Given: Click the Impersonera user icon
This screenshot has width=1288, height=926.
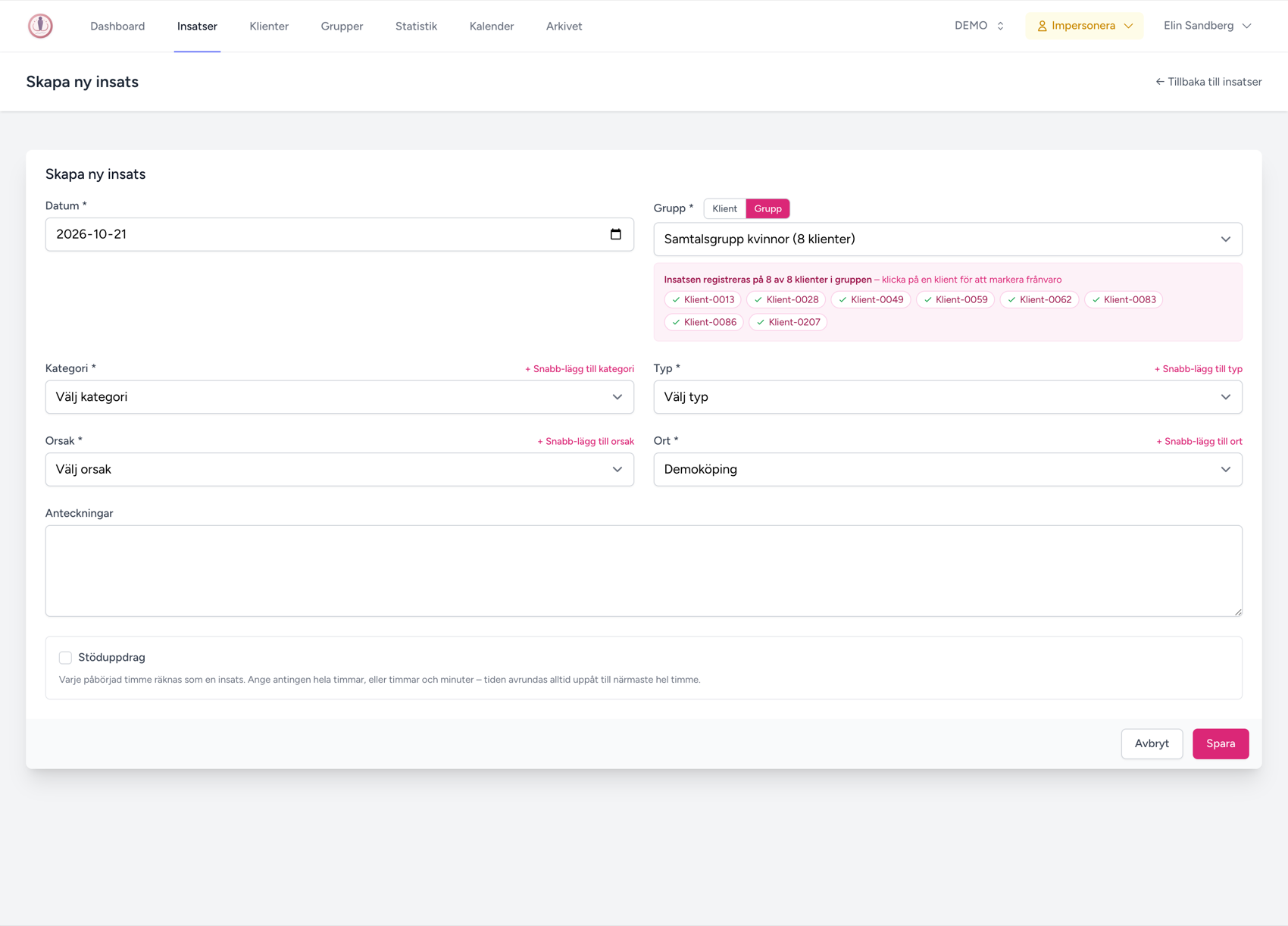Looking at the screenshot, I should pos(1042,26).
